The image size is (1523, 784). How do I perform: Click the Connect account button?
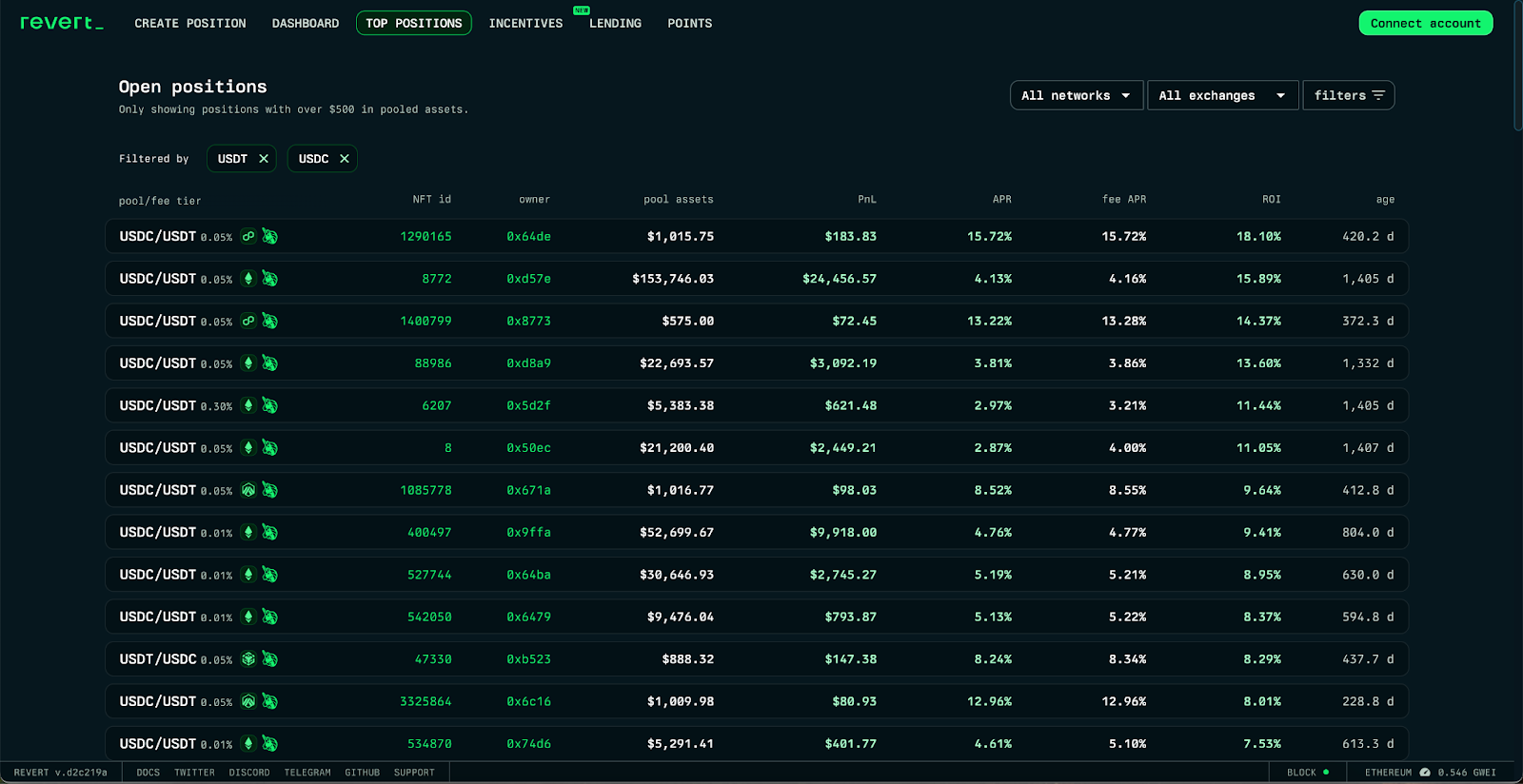tap(1426, 23)
